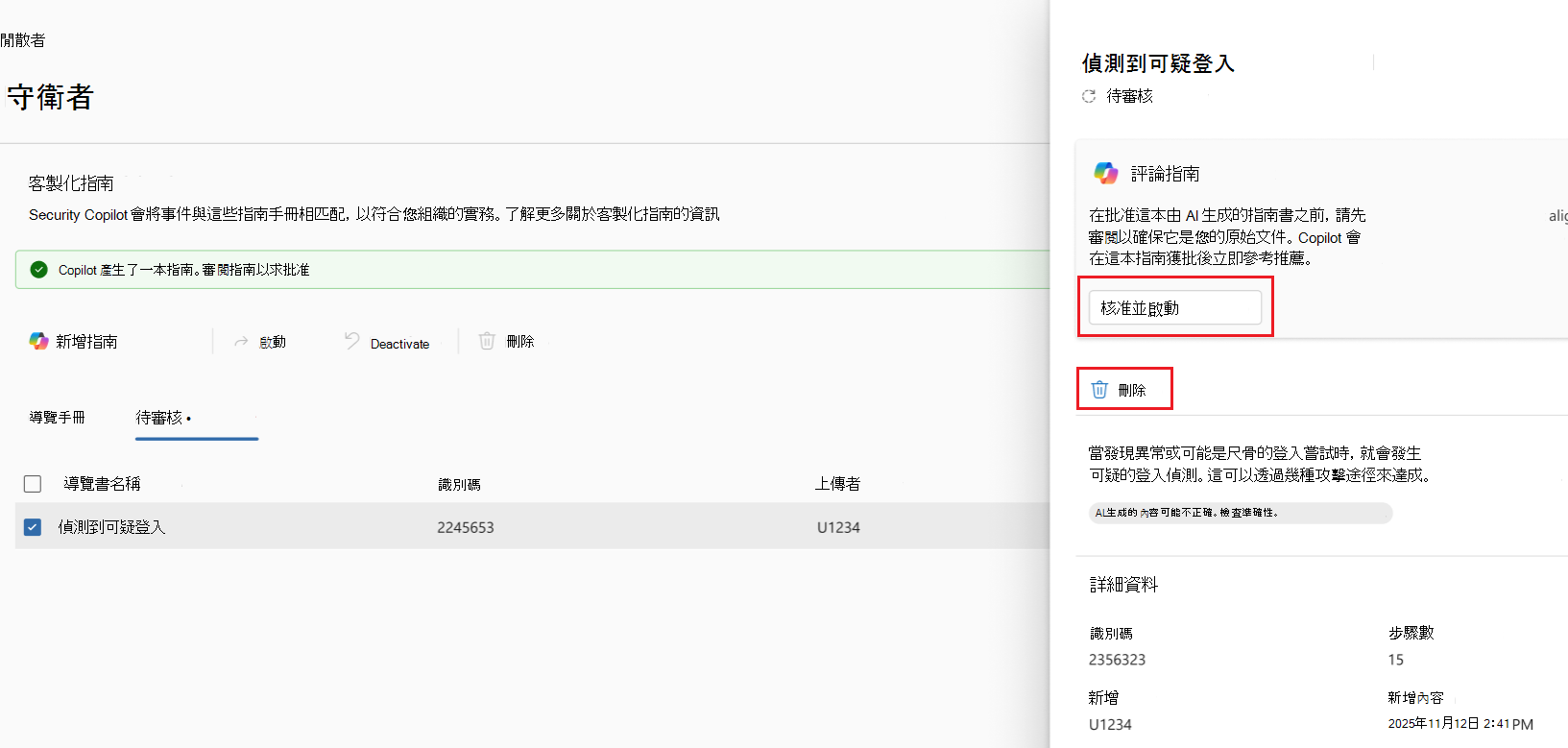Click the 核准並啟動 button
The image size is (1568, 748).
[x=1174, y=307]
